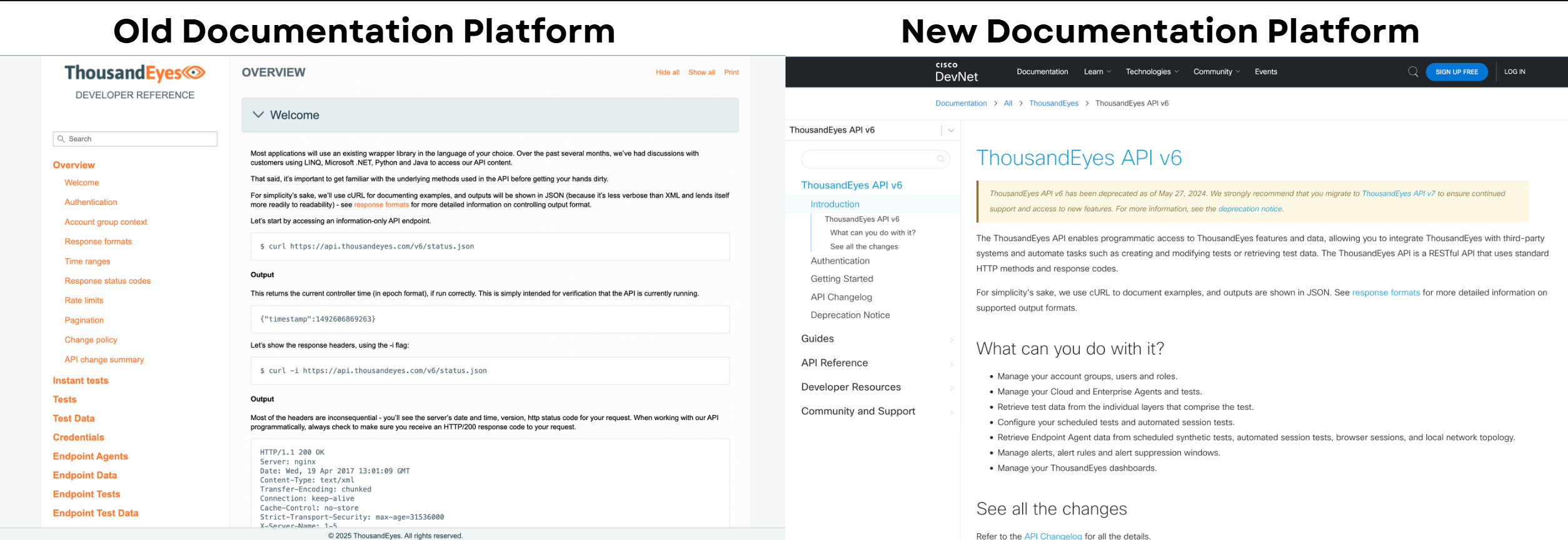Open Response formats in old sidebar
Viewport: 1568px width, 540px height.
(98, 241)
